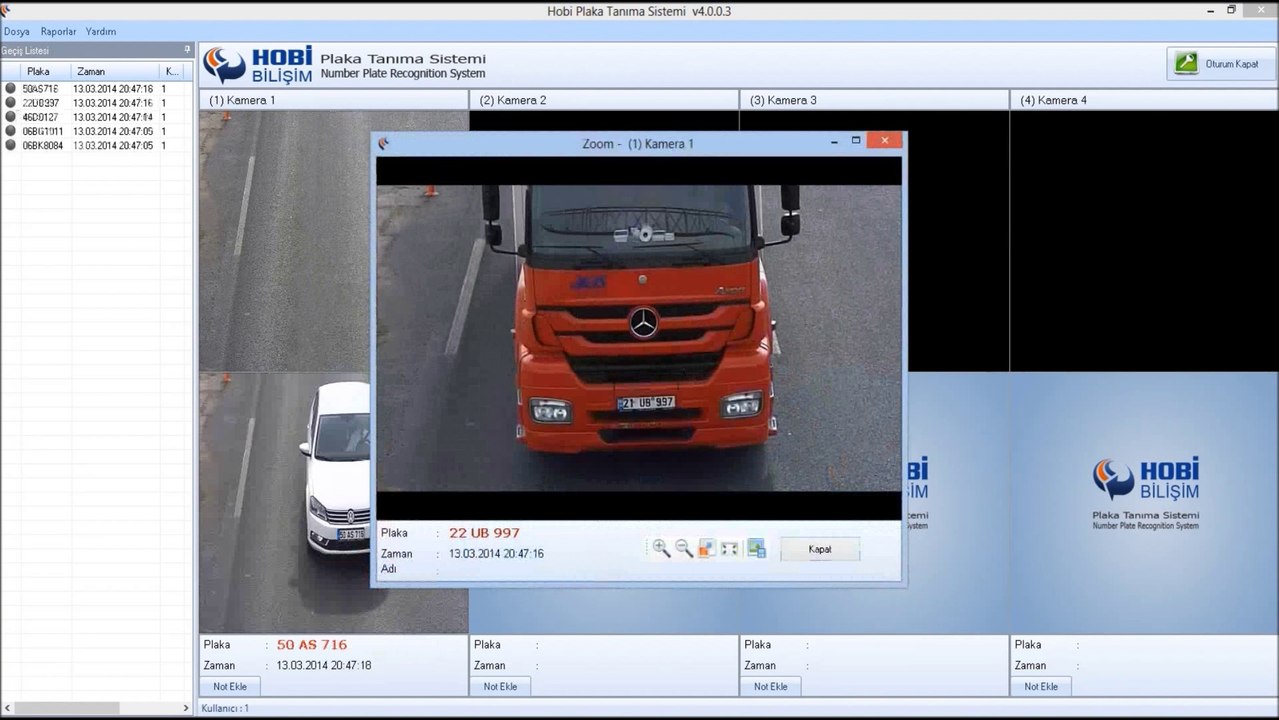Click the fullscreen corners icon in Zoom toolbar

pyautogui.click(x=729, y=548)
